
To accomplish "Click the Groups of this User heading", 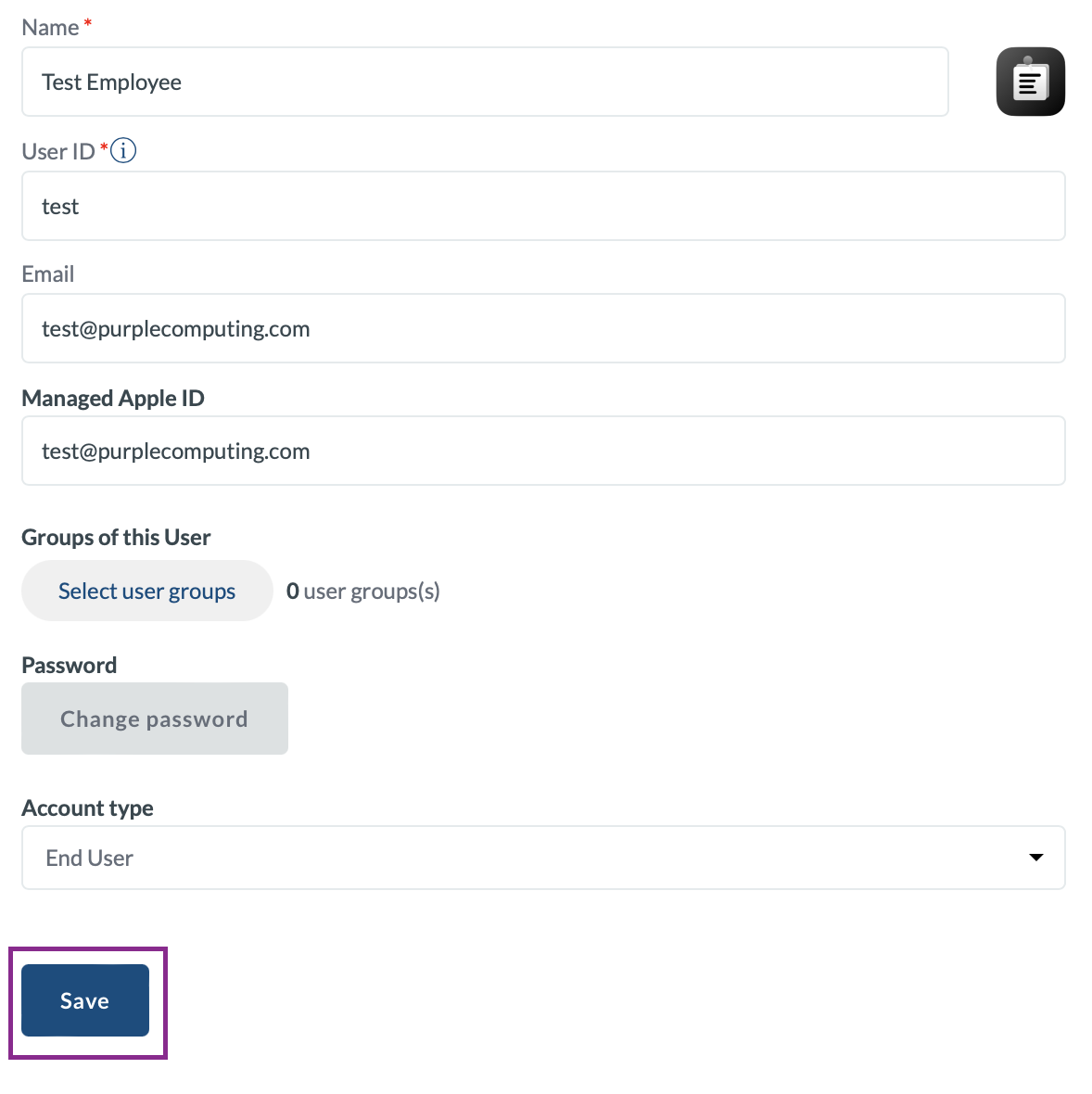I will (116, 537).
